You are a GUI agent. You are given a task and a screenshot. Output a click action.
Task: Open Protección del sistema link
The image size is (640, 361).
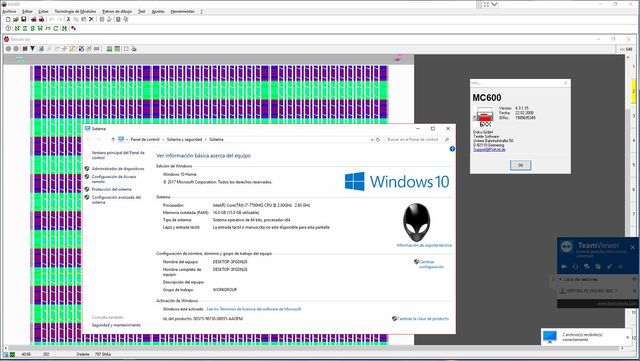pyautogui.click(x=111, y=189)
